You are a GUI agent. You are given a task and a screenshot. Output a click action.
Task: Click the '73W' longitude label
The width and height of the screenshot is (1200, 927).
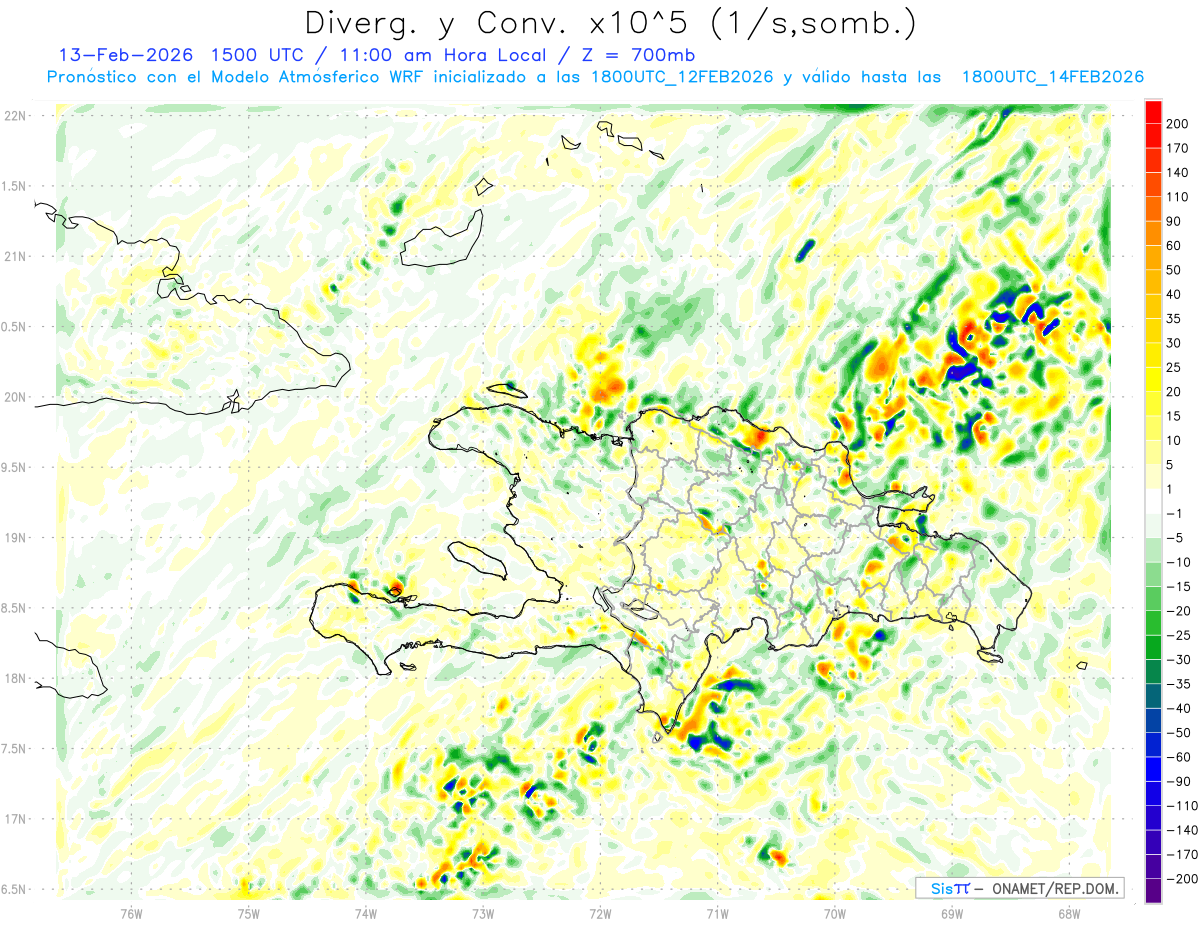pyautogui.click(x=483, y=912)
